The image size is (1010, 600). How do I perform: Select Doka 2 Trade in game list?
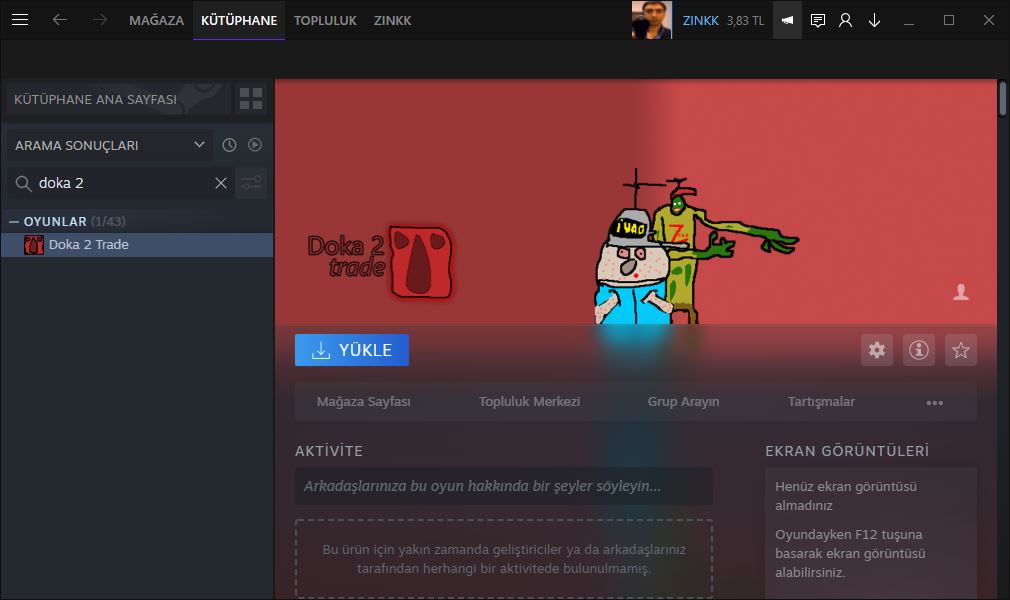click(137, 245)
